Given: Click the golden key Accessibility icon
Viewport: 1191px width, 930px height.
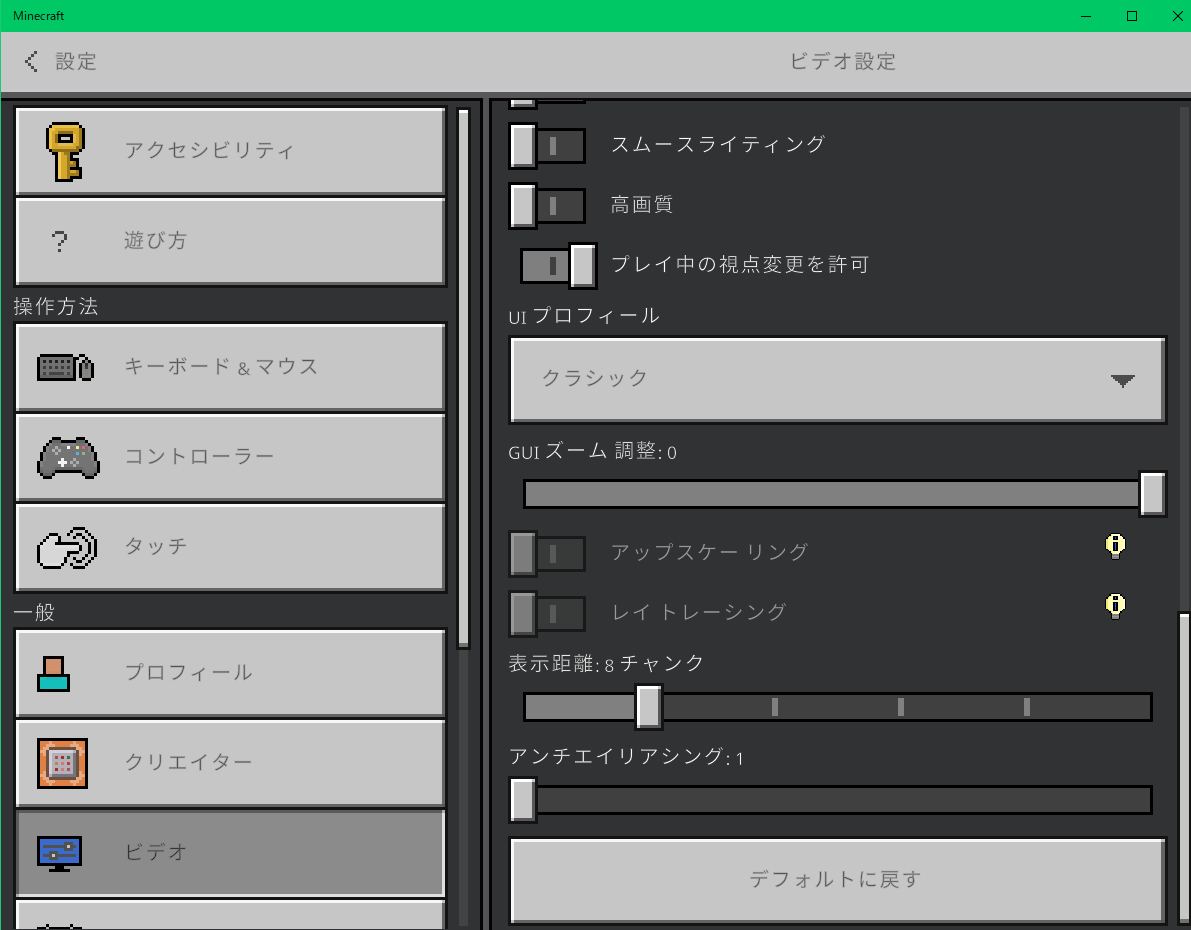Looking at the screenshot, I should click(65, 152).
